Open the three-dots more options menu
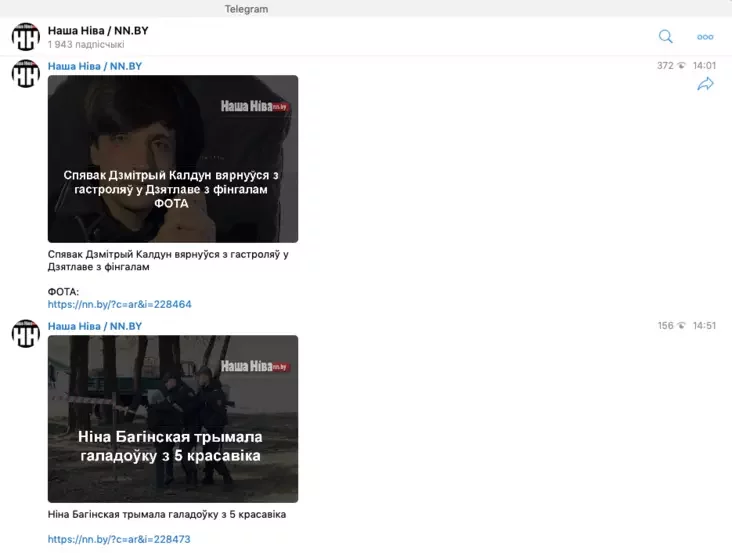The image size is (732, 553). click(x=705, y=37)
